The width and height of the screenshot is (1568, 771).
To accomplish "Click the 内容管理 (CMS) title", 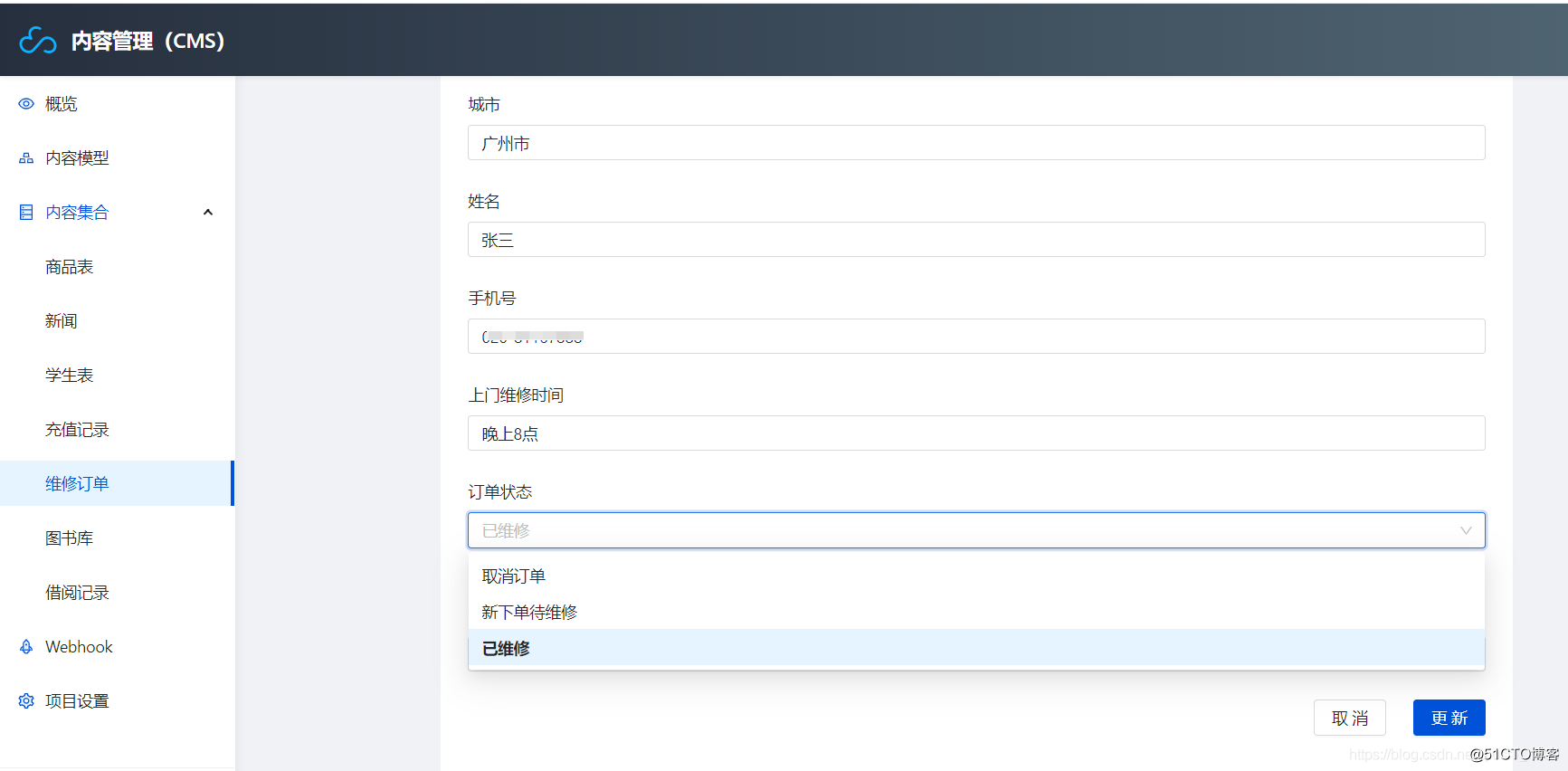I will pyautogui.click(x=148, y=41).
